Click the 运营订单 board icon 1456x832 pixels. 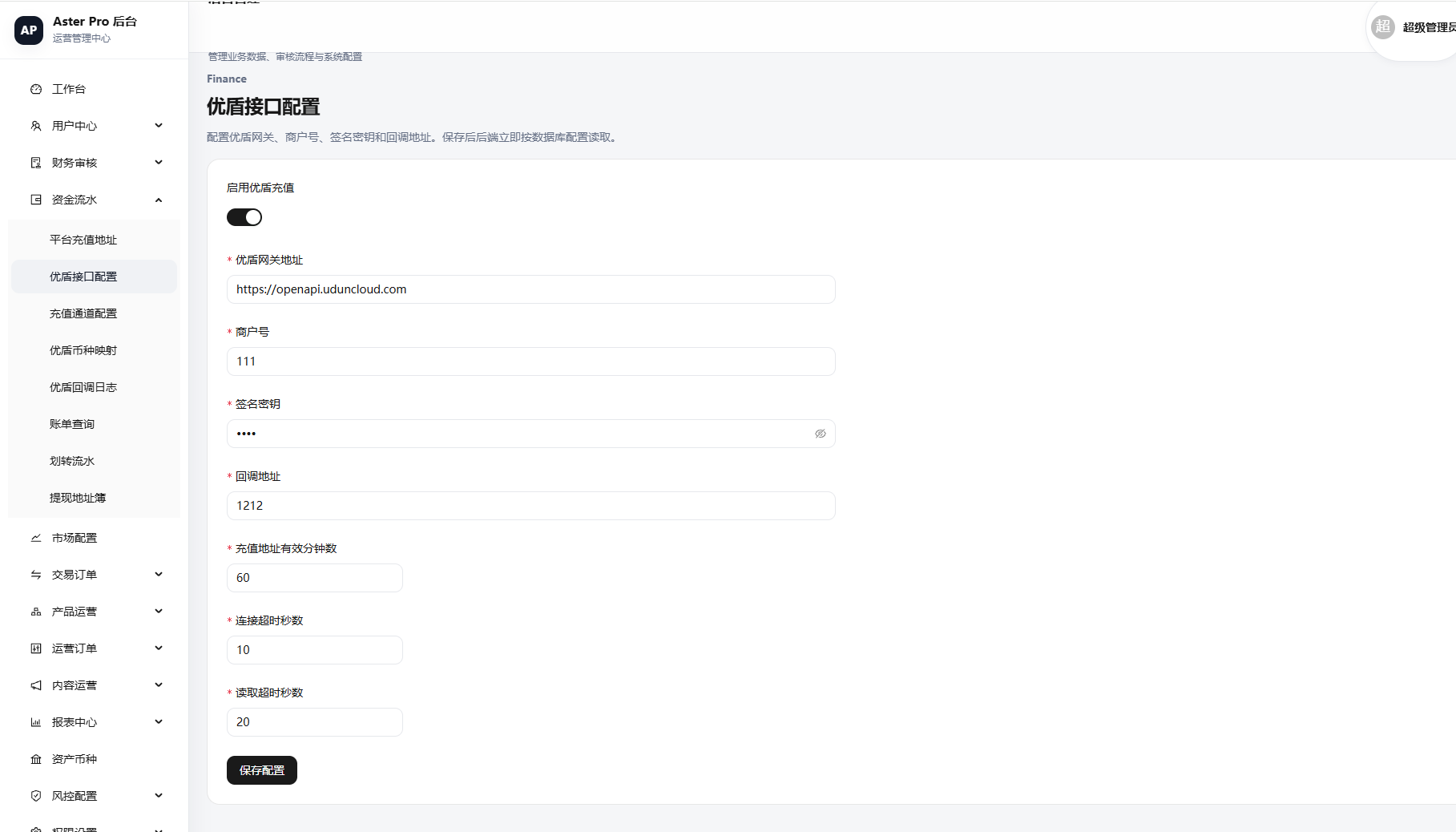36,648
